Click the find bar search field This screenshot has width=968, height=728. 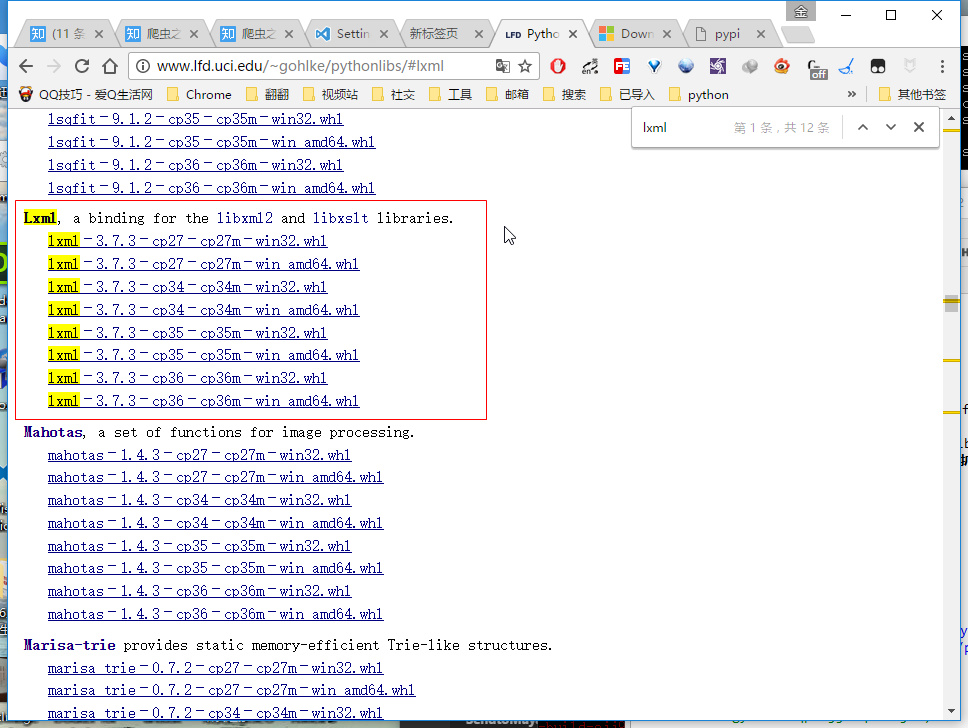coord(680,127)
